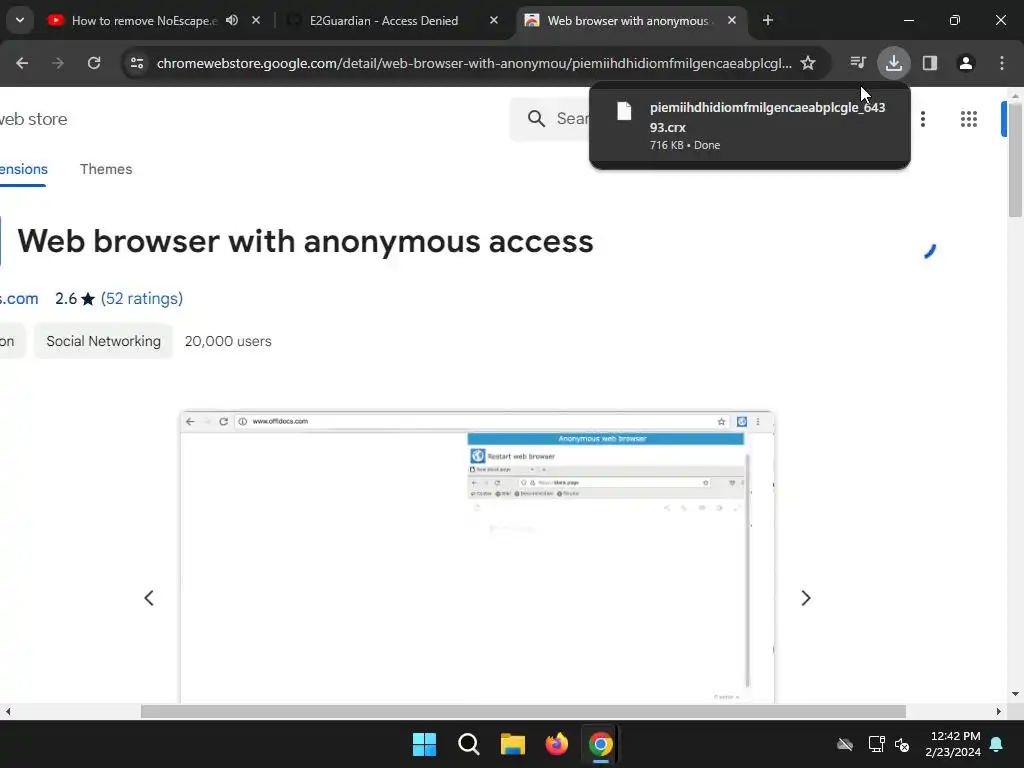Open the extension screenshot thumbnail
Image resolution: width=1024 pixels, height=768 pixels.
(x=477, y=557)
